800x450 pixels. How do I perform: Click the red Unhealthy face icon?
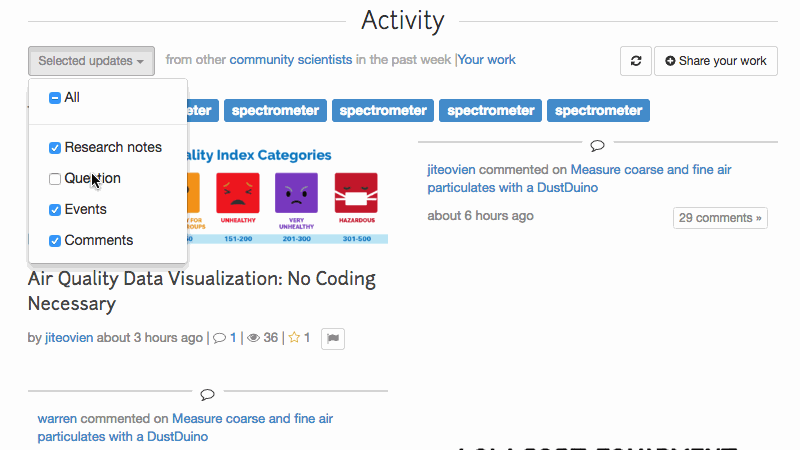tap(238, 193)
